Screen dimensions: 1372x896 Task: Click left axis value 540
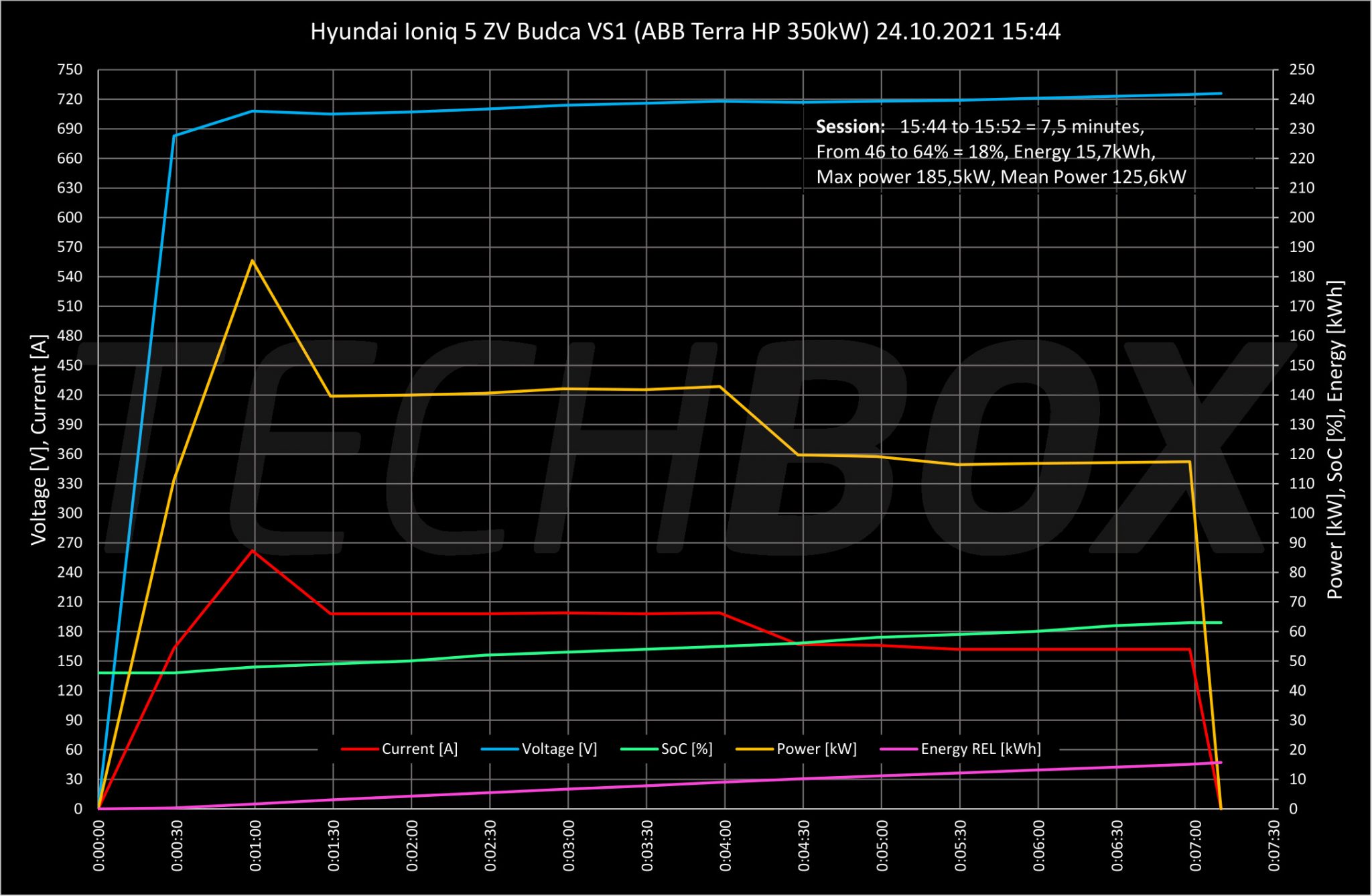point(70,277)
